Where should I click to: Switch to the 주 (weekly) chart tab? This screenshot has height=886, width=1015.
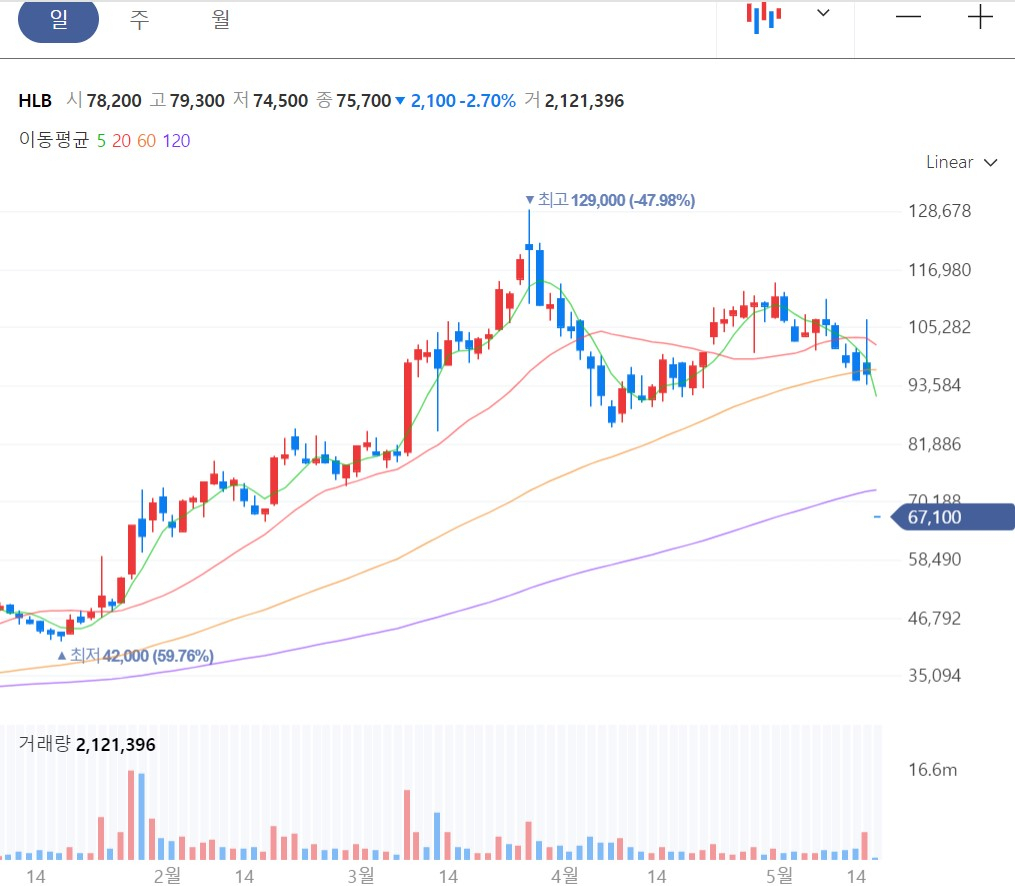pyautogui.click(x=139, y=19)
